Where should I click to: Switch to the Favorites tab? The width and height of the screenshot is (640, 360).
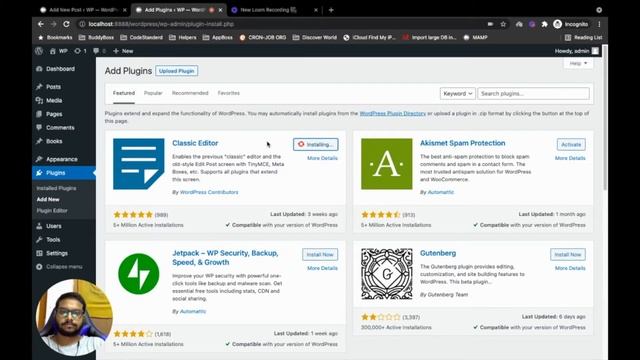[x=229, y=93]
